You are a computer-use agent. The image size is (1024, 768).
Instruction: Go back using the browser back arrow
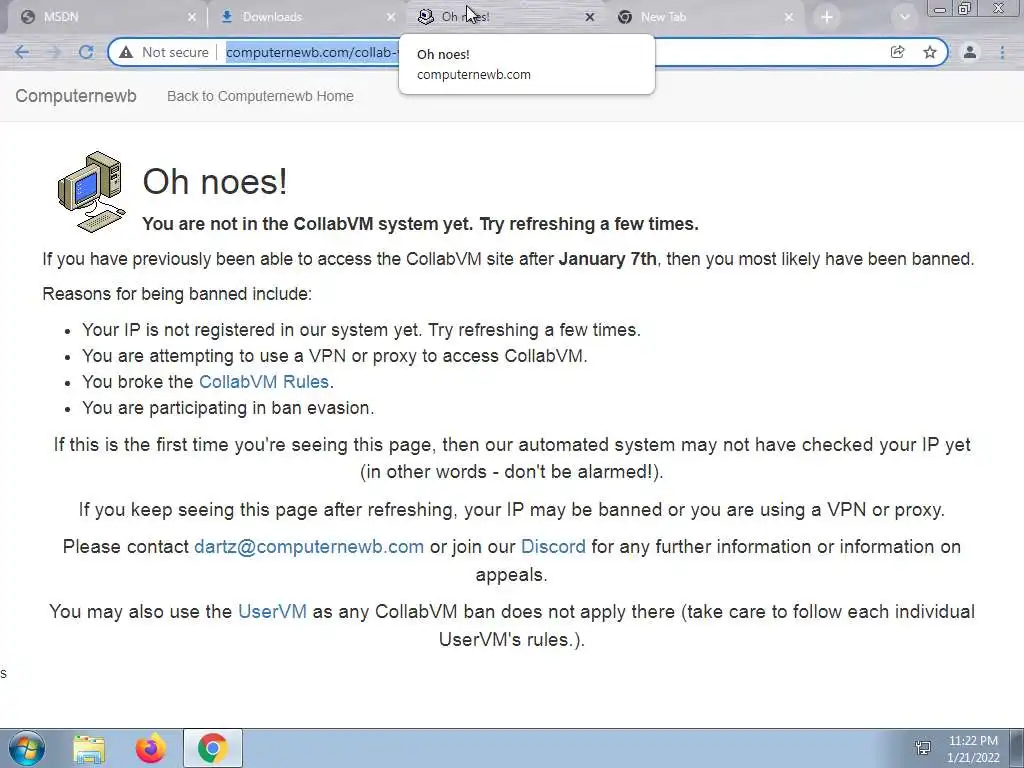point(22,52)
